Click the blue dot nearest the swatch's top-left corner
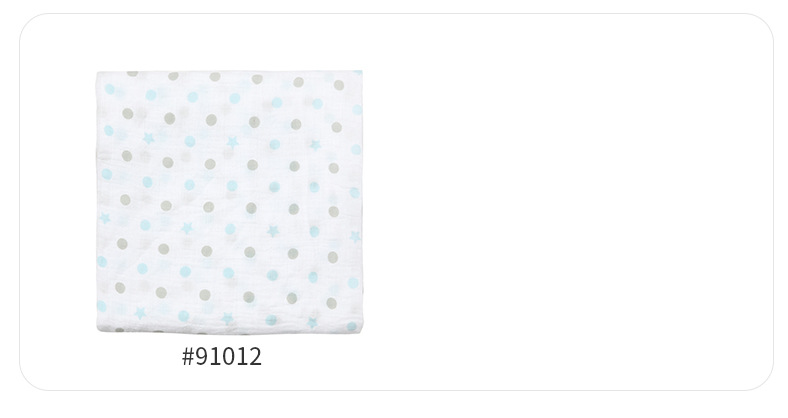 tap(110, 89)
